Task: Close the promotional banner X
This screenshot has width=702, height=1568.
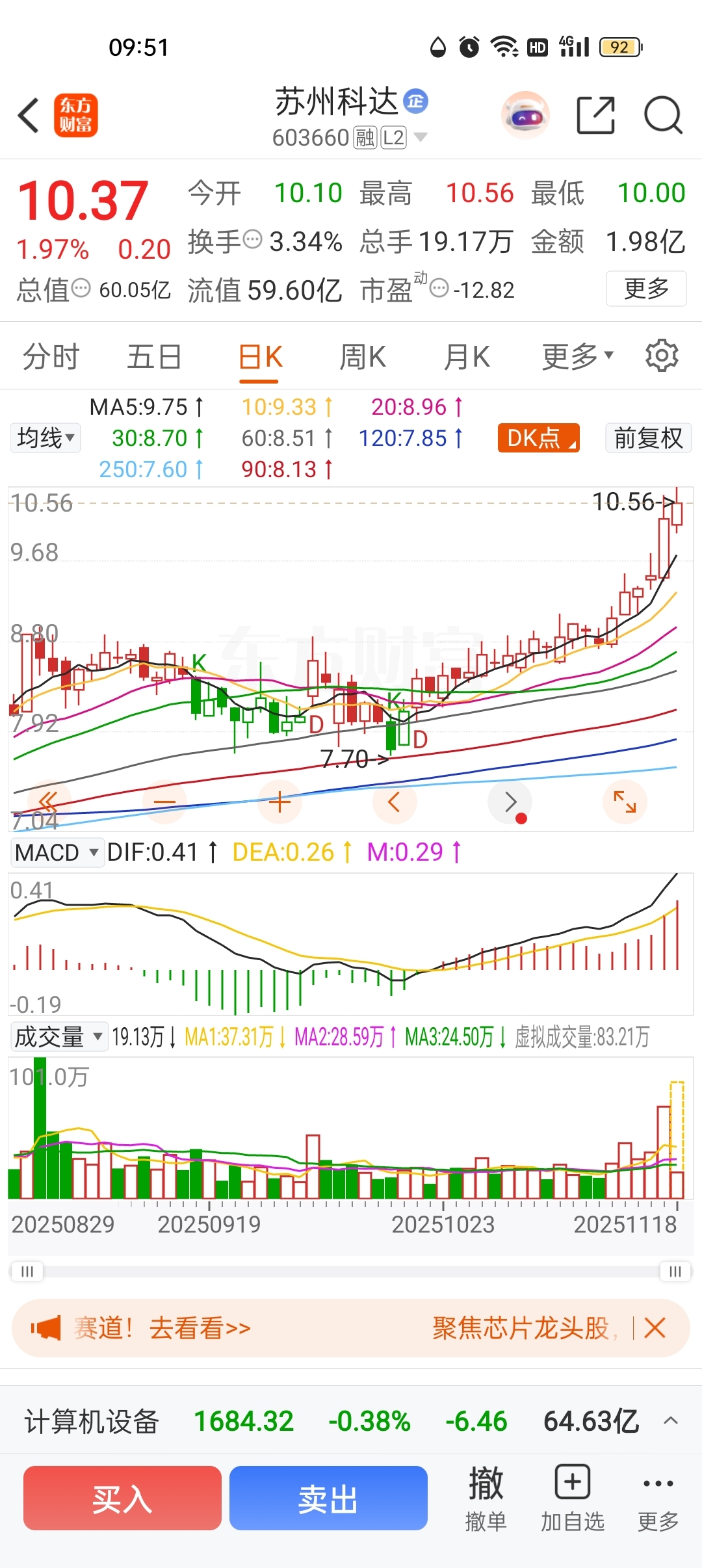Action: pos(655,1327)
